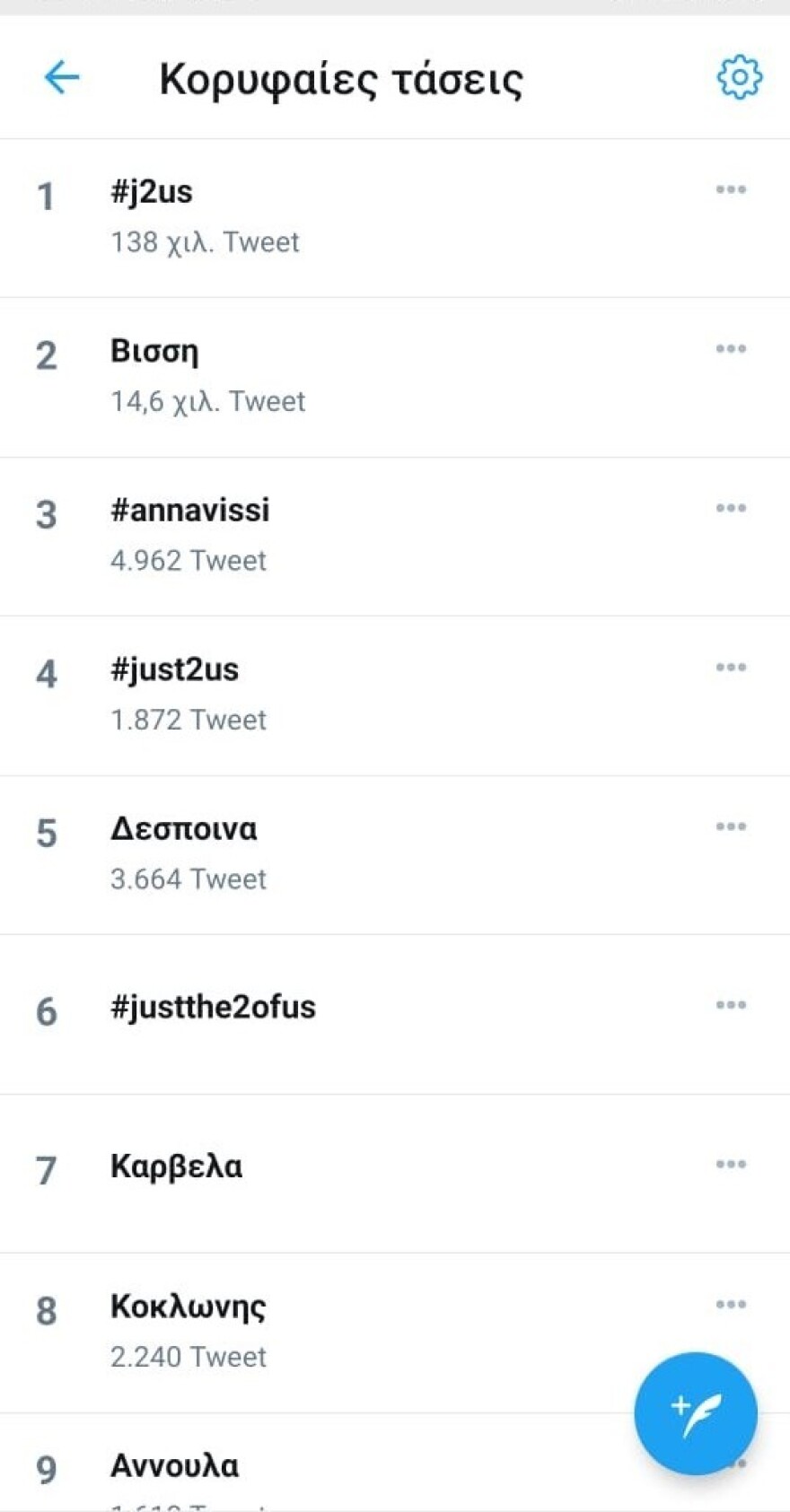Open more options for Κοκλωνης trend

tap(731, 1305)
